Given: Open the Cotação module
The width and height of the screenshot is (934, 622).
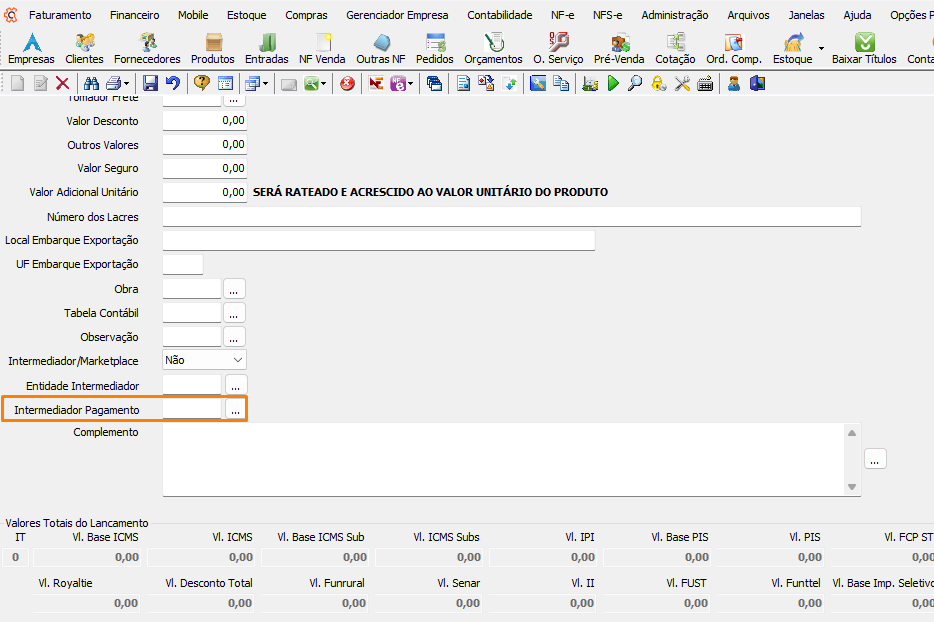Looking at the screenshot, I should [x=675, y=49].
